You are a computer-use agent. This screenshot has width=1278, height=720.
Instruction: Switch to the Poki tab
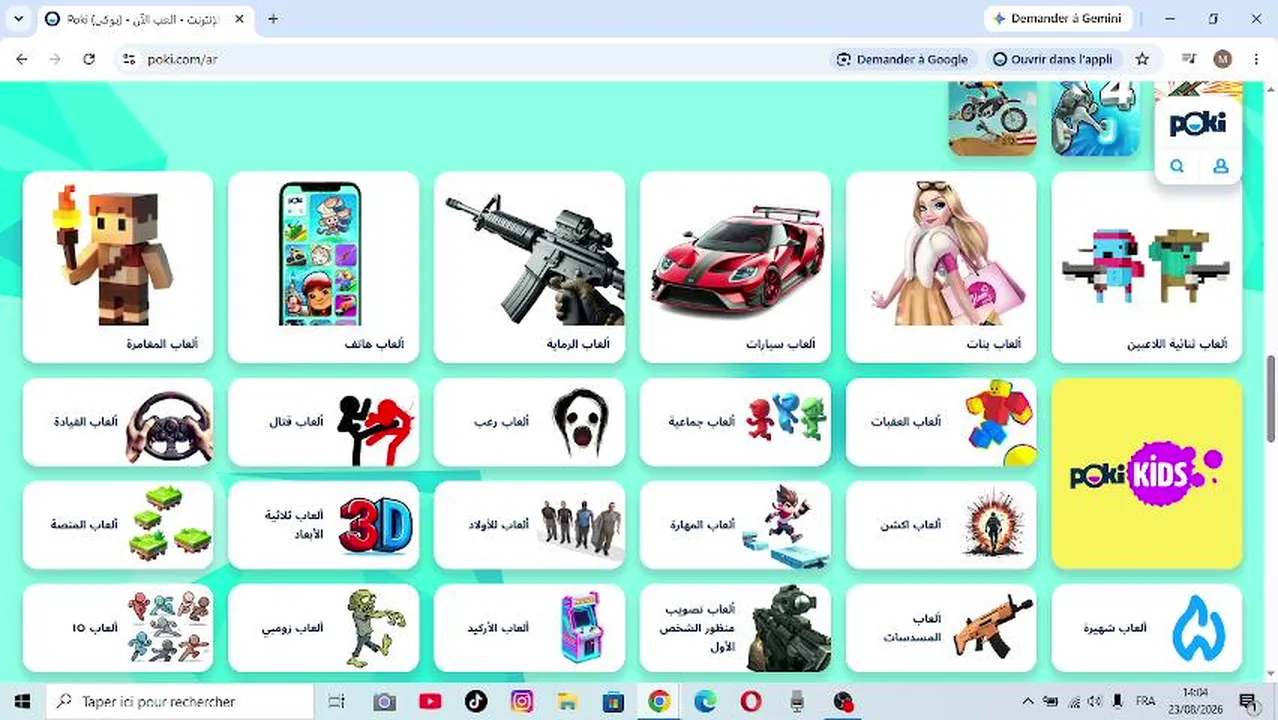coord(145,19)
